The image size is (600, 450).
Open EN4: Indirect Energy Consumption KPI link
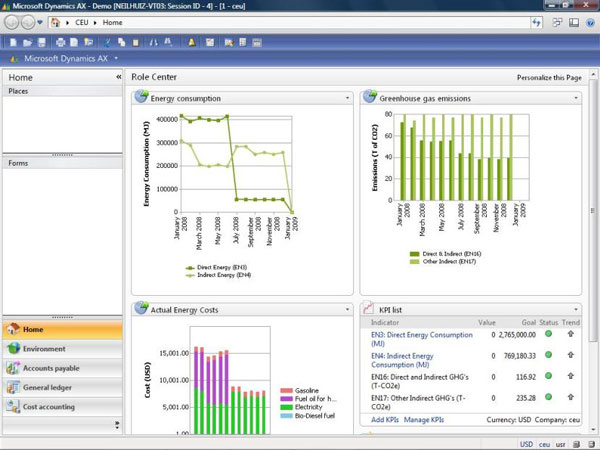[x=402, y=360]
